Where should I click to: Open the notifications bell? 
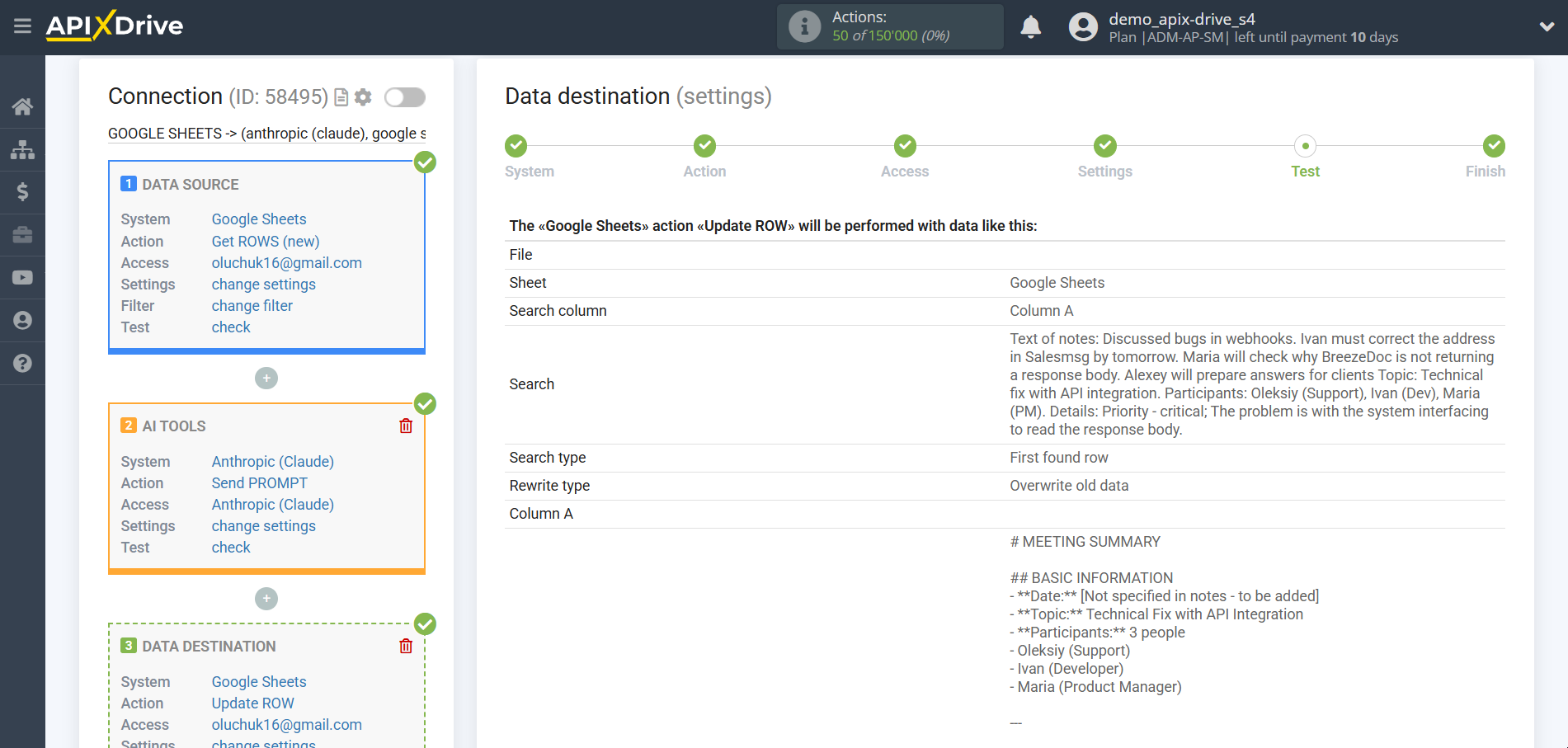[1030, 27]
